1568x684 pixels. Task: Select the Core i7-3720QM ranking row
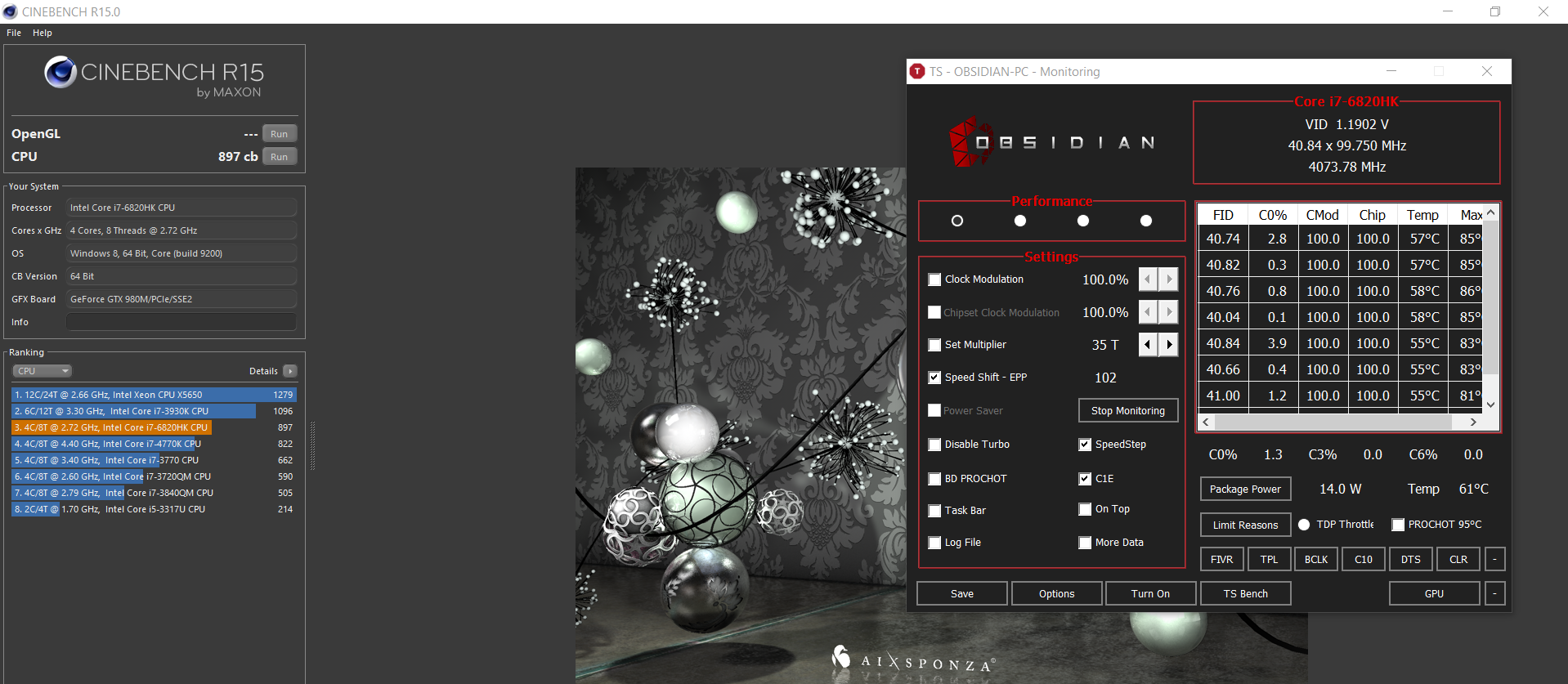click(x=154, y=476)
